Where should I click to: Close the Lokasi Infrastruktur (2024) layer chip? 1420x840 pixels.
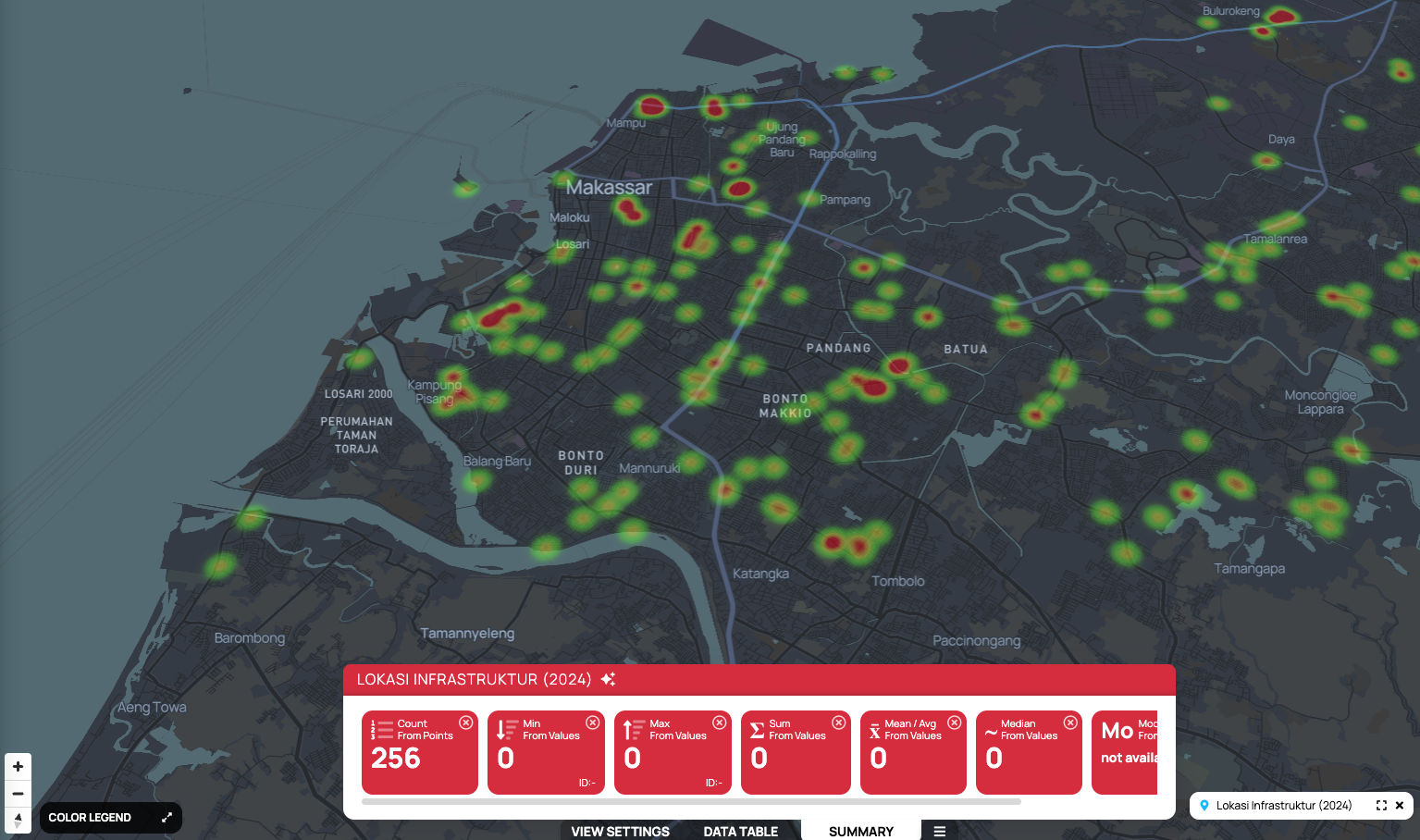click(1400, 806)
